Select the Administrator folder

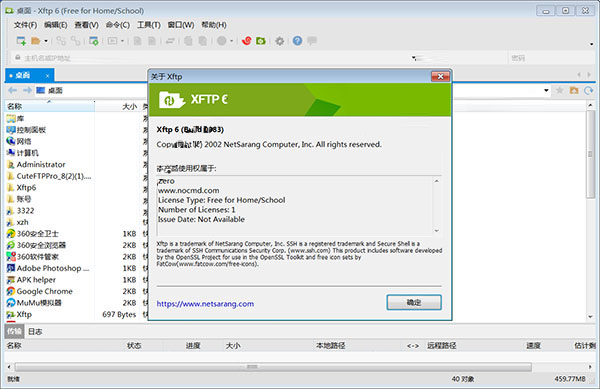click(36, 164)
